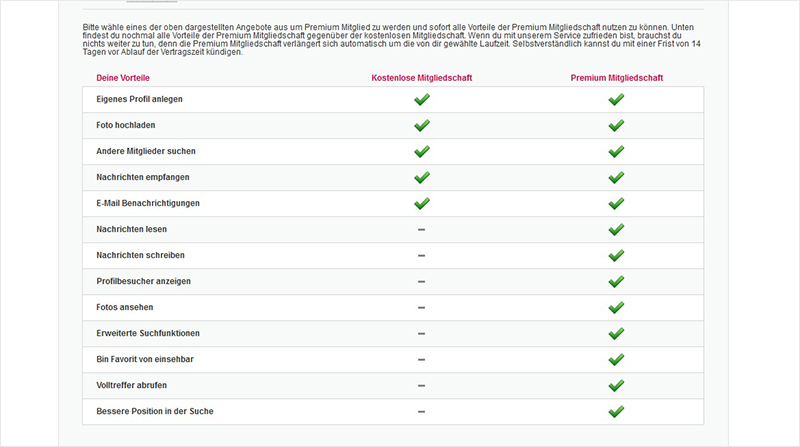The width and height of the screenshot is (800, 447).
Task: Click the dash in the free column for Fotos ansehen
Action: (x=421, y=307)
